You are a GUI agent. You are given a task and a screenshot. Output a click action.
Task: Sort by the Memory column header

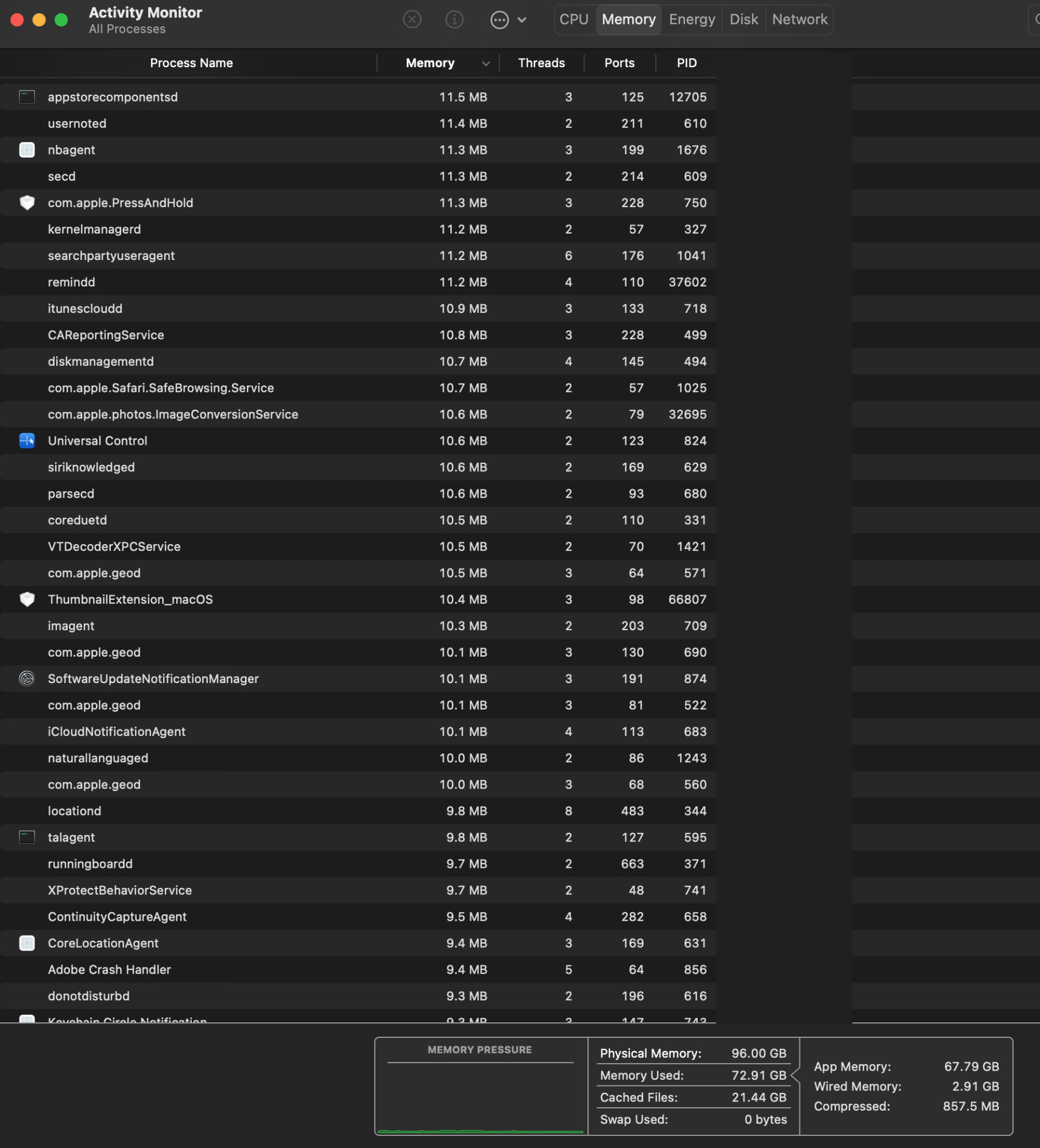430,63
